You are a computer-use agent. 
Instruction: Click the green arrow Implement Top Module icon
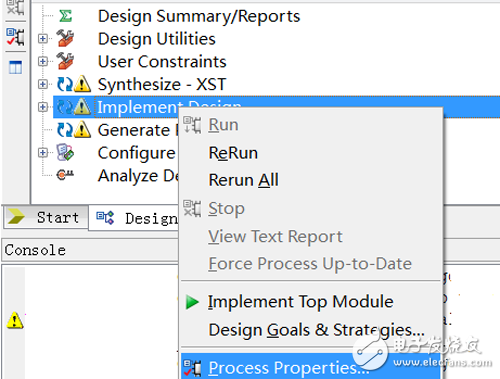[x=192, y=302]
